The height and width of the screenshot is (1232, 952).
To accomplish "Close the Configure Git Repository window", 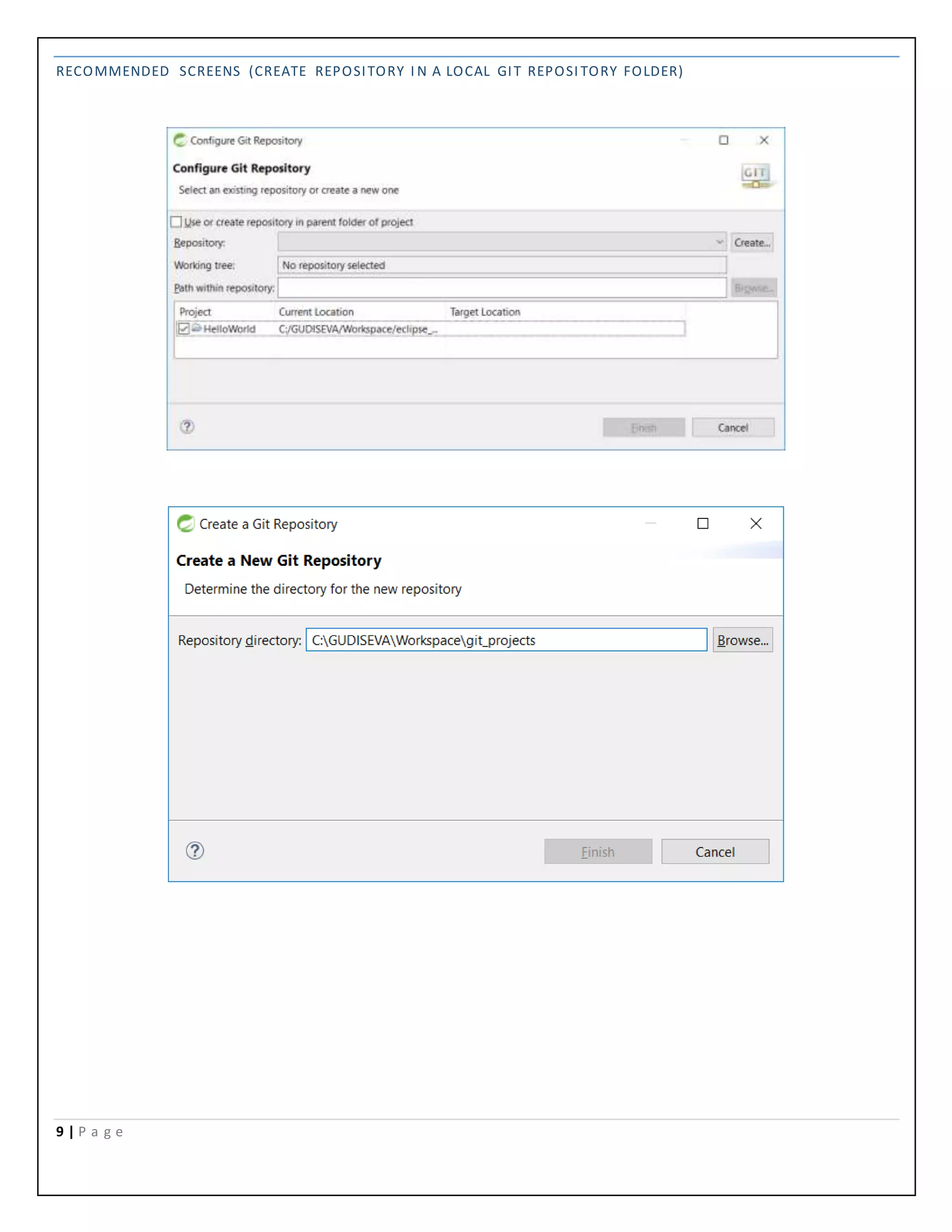I will (x=764, y=140).
